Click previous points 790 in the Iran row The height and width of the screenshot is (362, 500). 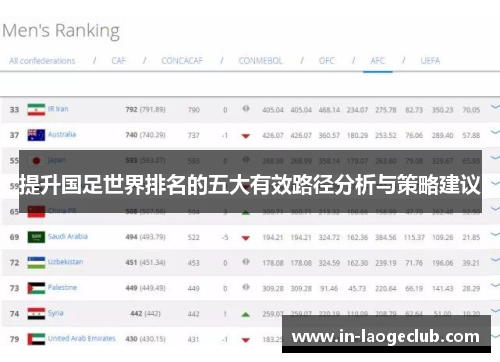(x=194, y=110)
